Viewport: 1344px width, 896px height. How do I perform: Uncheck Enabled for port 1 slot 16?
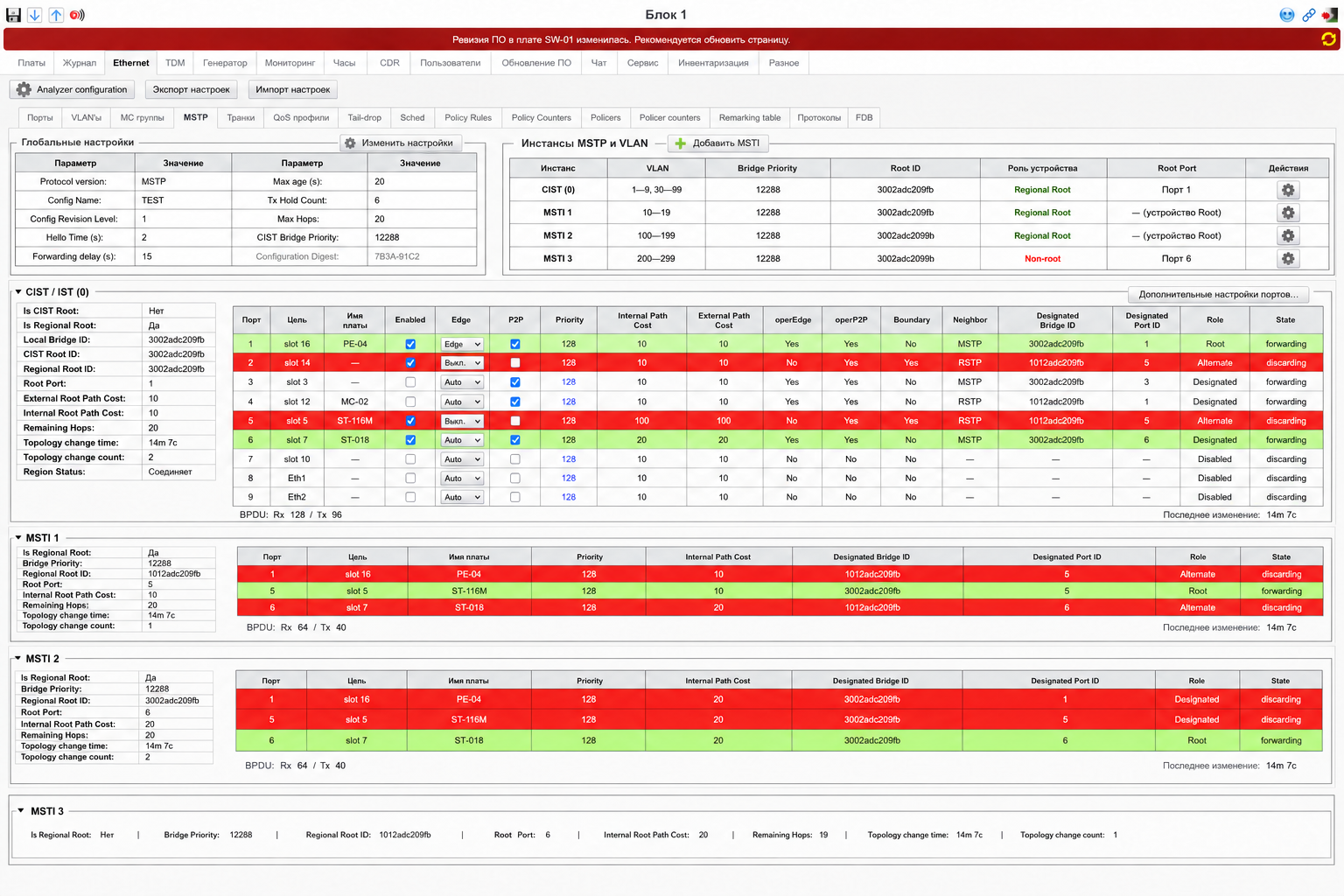410,344
